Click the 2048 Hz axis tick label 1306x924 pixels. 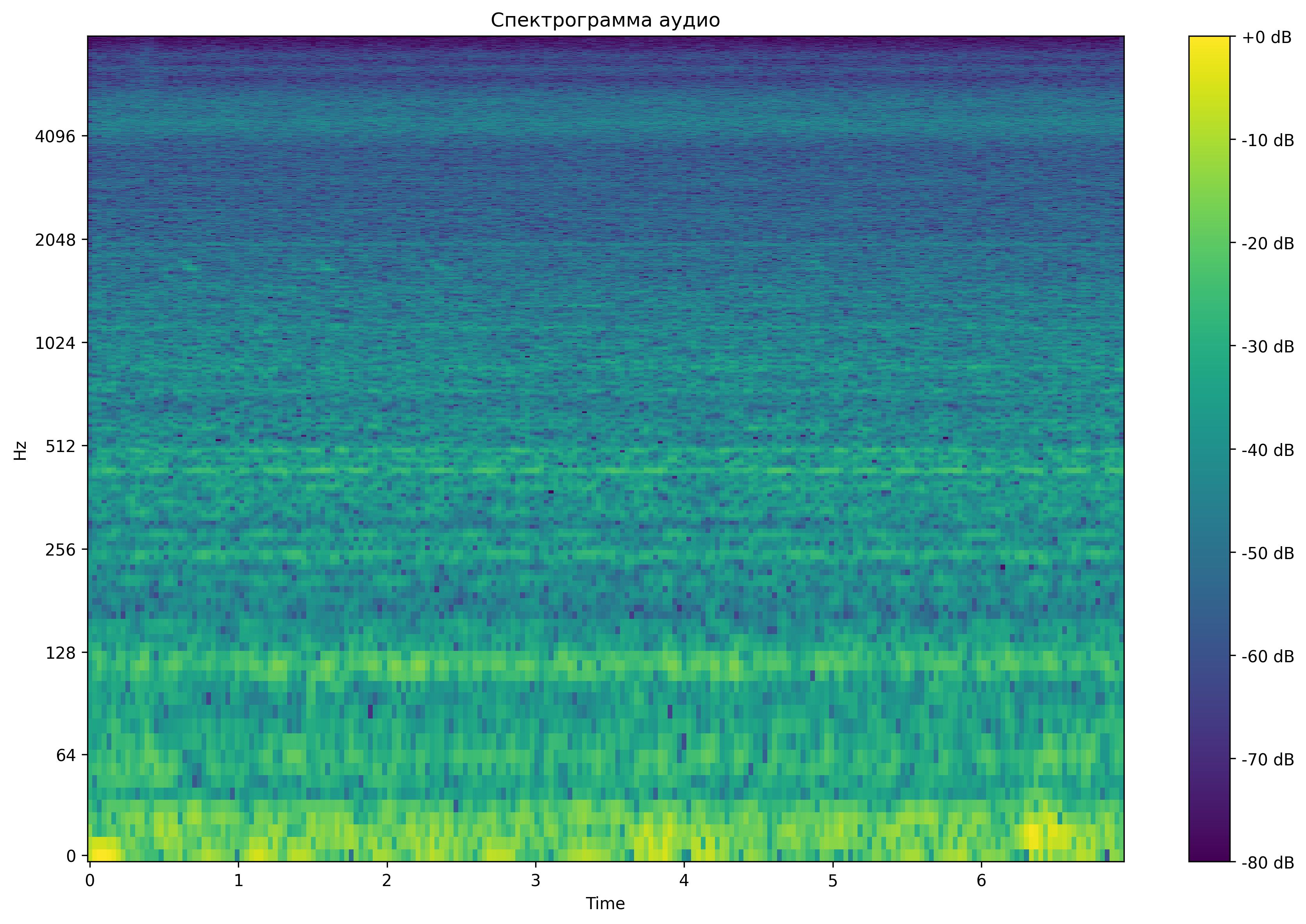(x=55, y=240)
